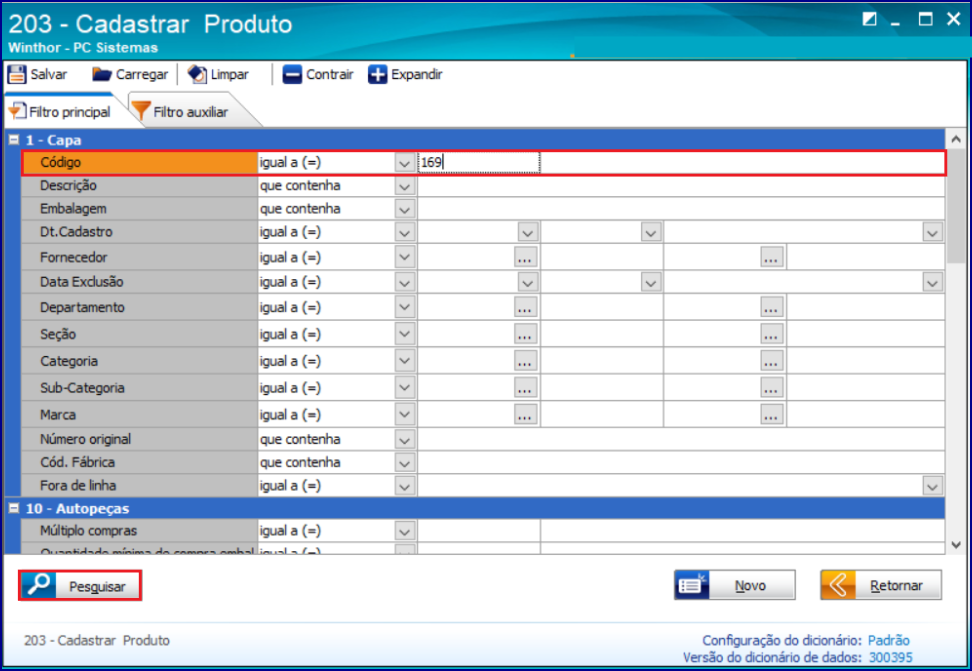Open operator dropdown for Descrição

[405, 186]
